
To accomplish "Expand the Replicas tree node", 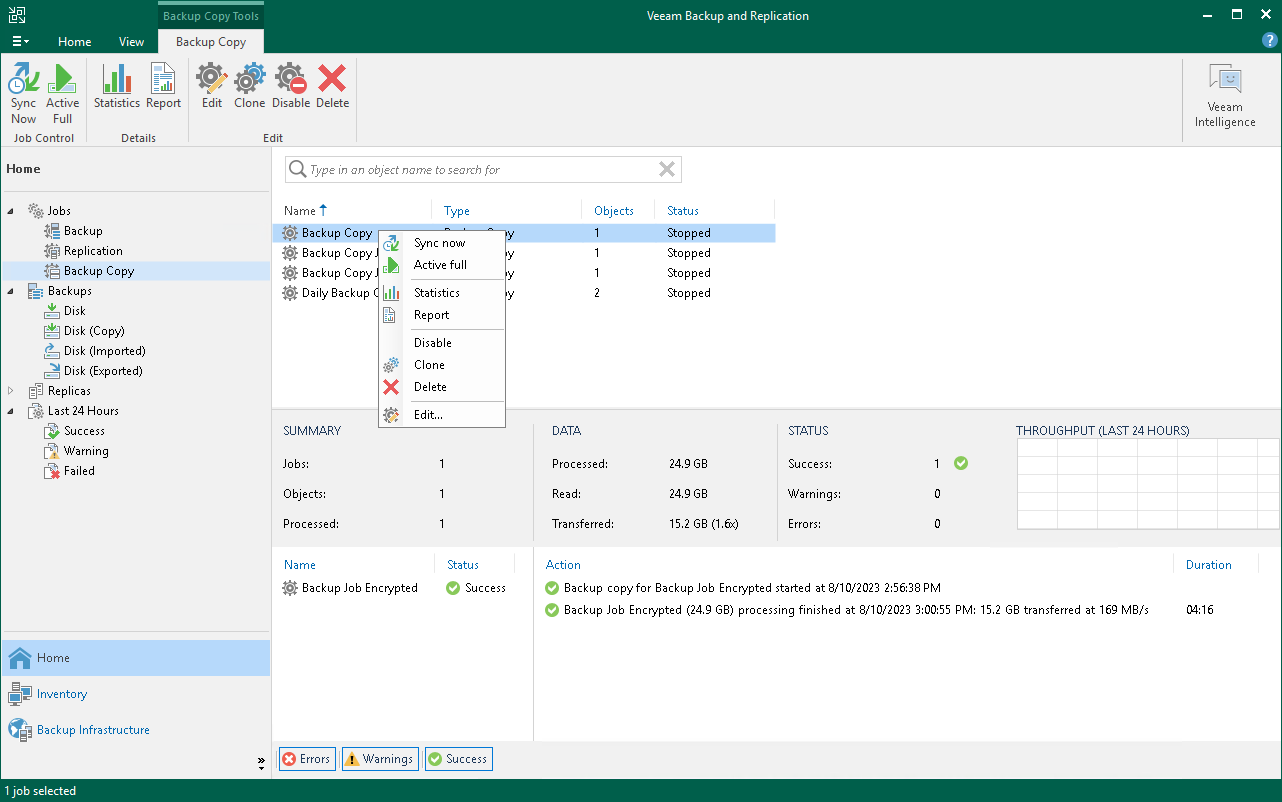I will [12, 391].
